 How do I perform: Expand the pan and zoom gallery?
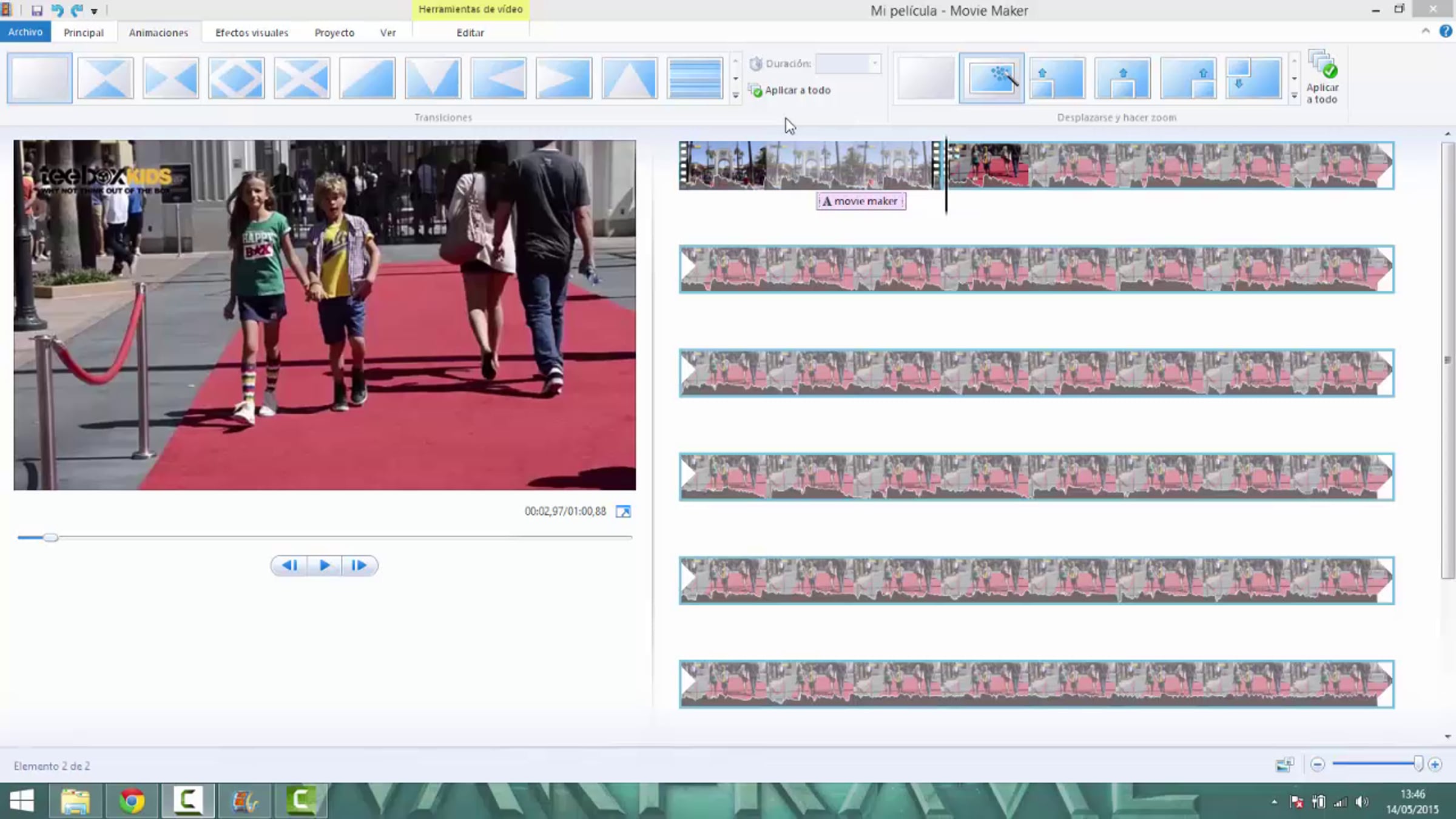(1294, 96)
